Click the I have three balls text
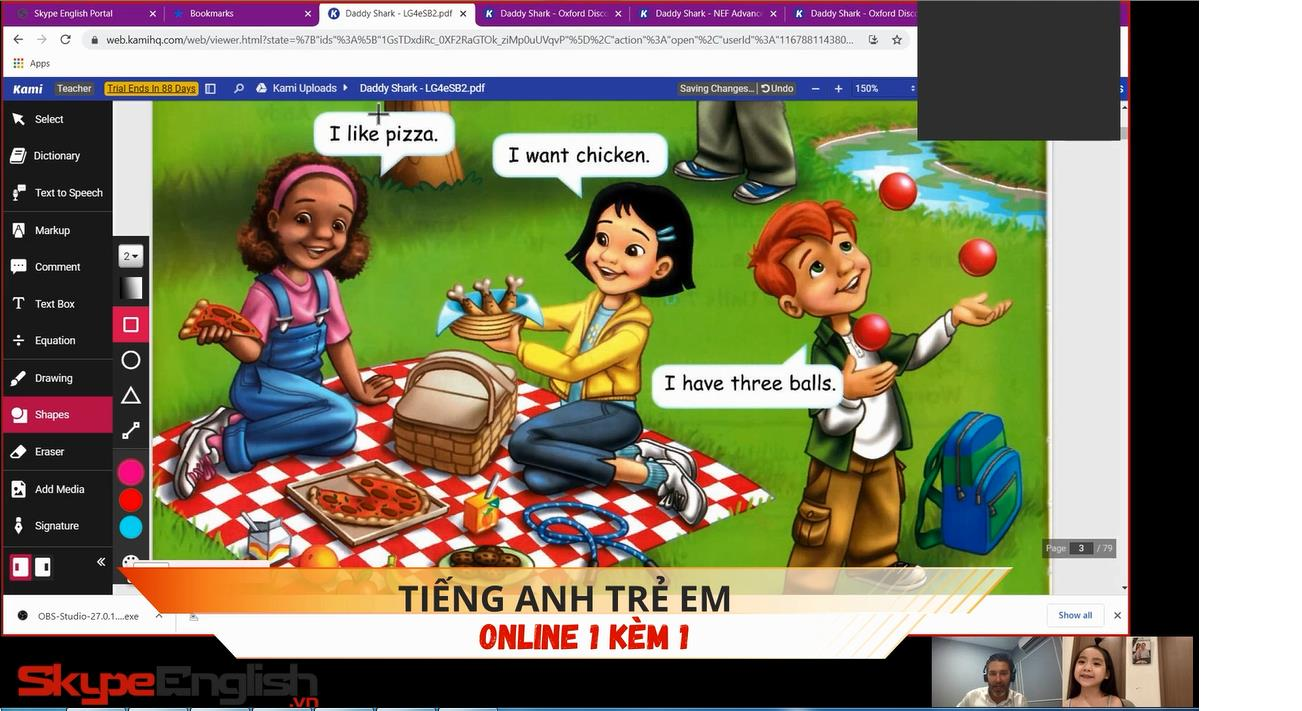Screen dimensions: 1302x711 click(750, 383)
